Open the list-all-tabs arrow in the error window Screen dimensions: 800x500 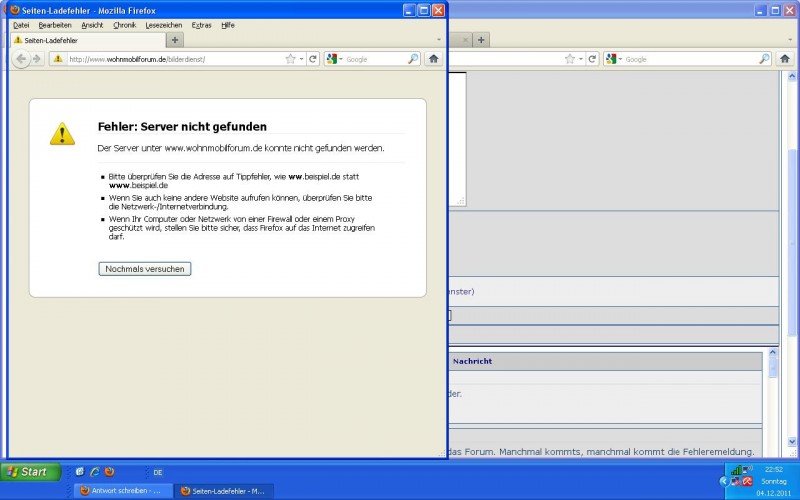[x=439, y=40]
